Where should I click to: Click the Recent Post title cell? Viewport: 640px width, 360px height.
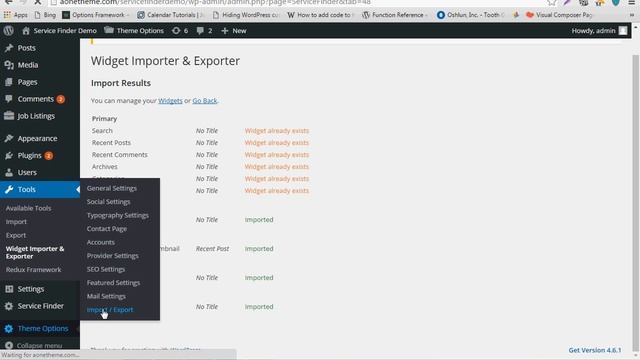click(x=212, y=249)
